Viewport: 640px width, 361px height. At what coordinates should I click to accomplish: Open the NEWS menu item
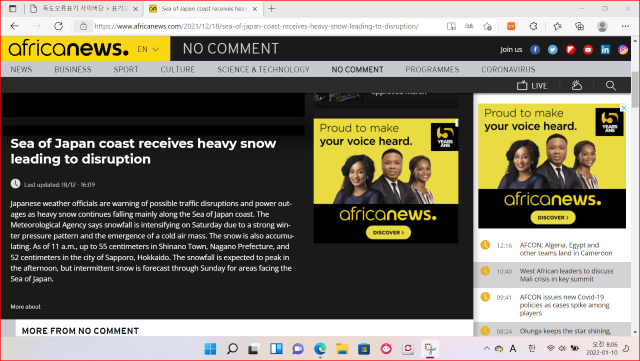point(21,69)
